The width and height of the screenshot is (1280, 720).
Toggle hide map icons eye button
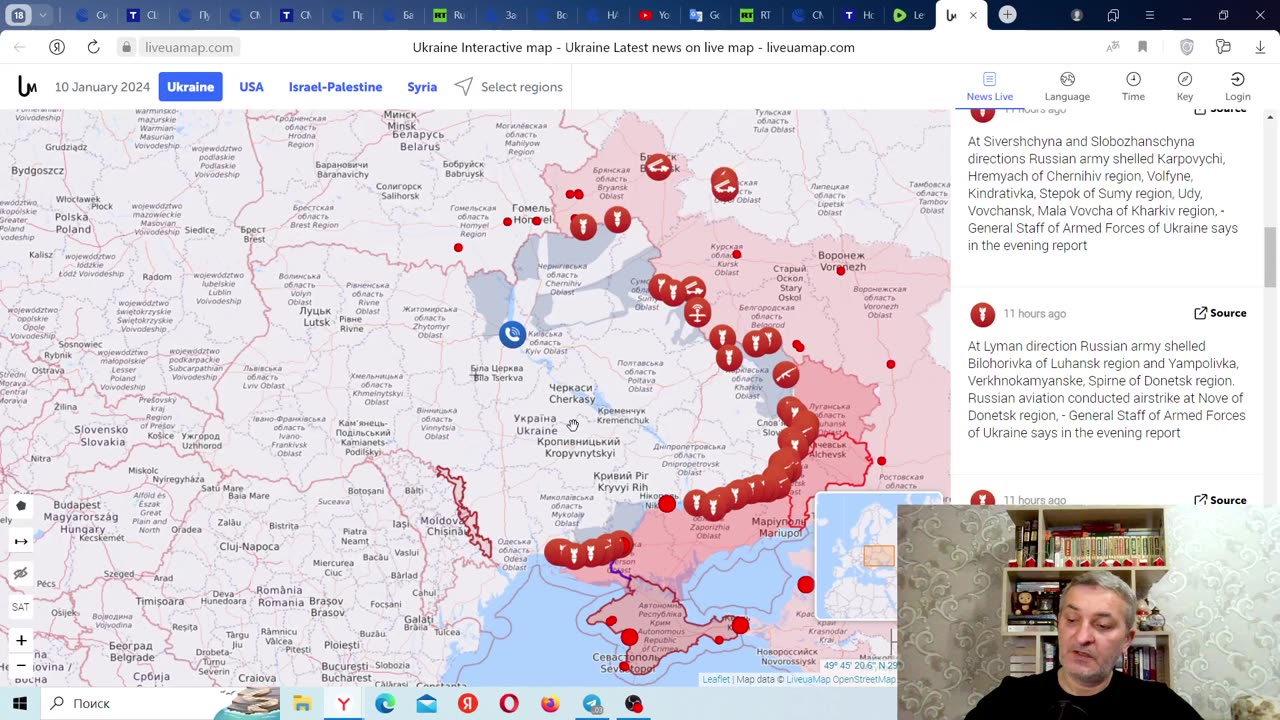[x=21, y=574]
